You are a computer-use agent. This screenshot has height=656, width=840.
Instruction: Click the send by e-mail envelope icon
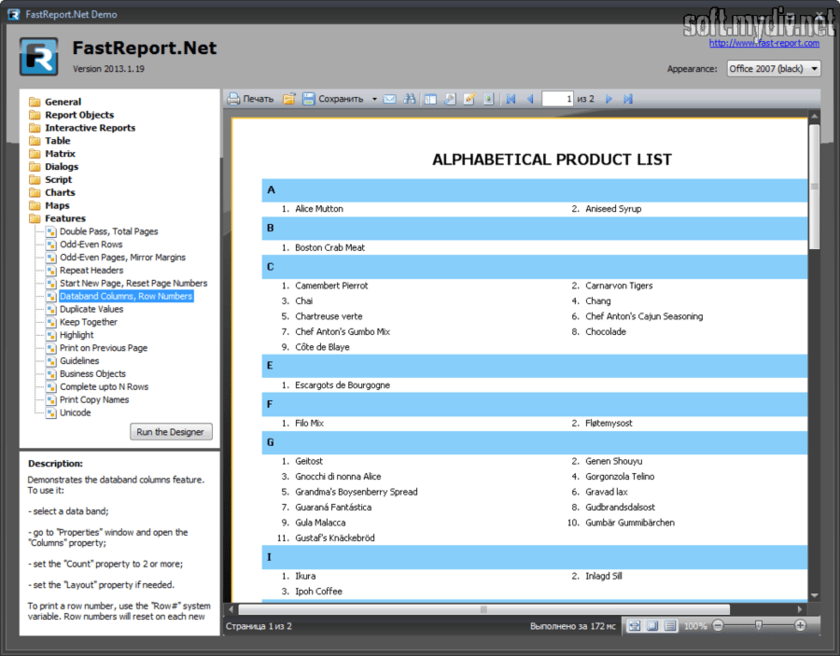390,99
